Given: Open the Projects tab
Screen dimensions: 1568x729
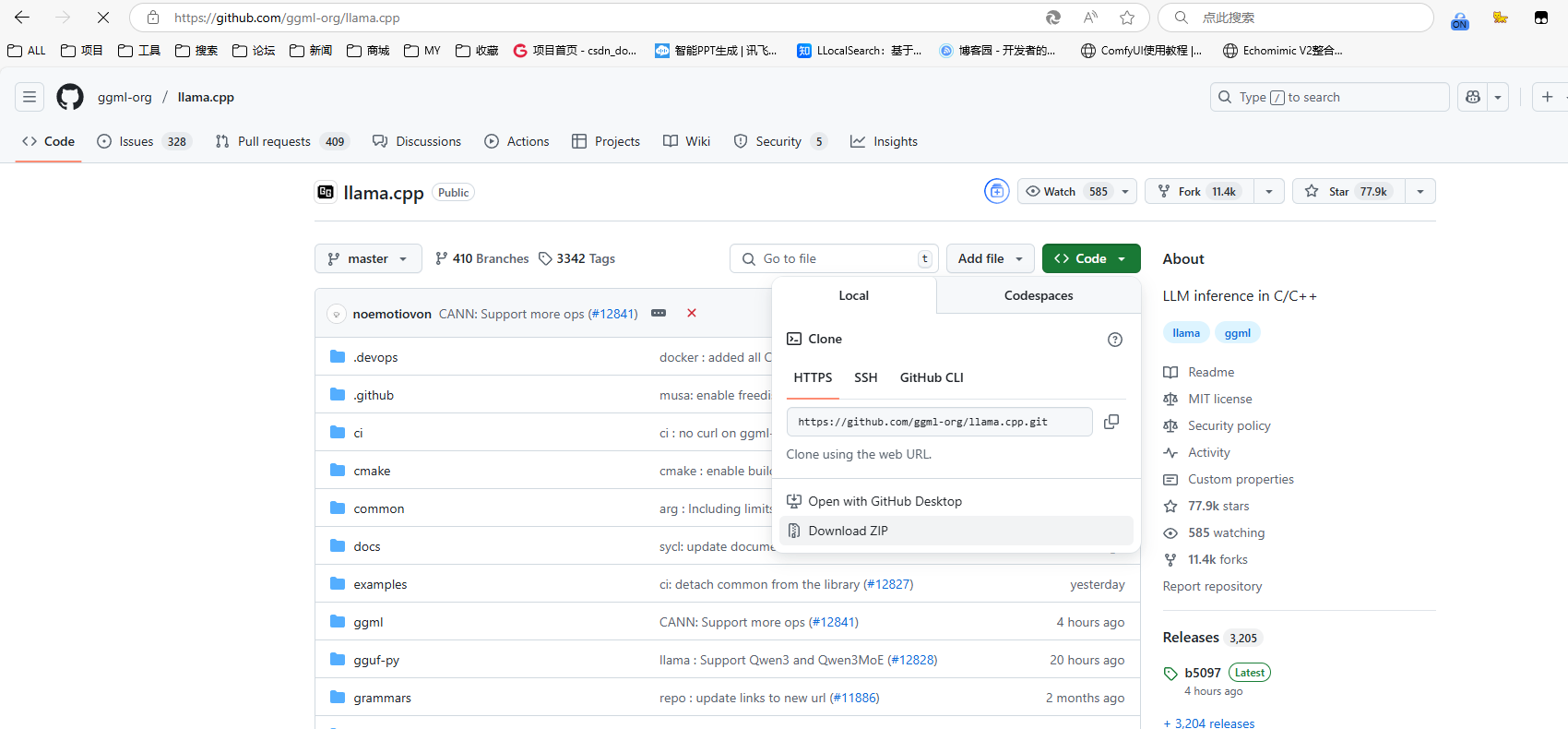Looking at the screenshot, I should click(x=606, y=141).
